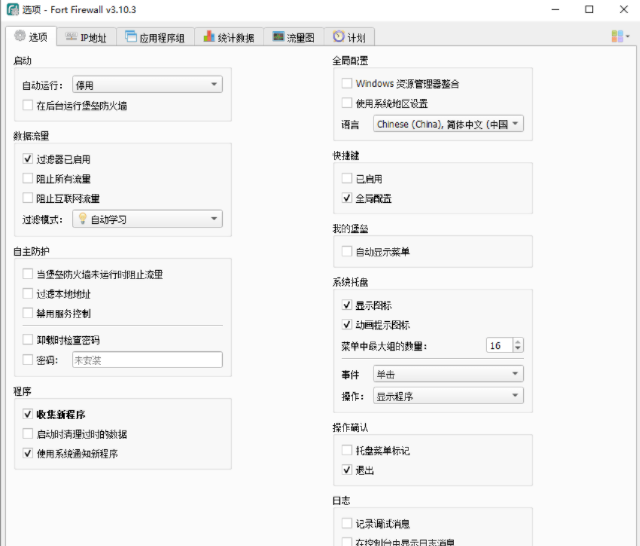Viewport: 640px width, 546px height.
Task: Enable 记录调试消息 logging checkbox
Action: pos(347,524)
